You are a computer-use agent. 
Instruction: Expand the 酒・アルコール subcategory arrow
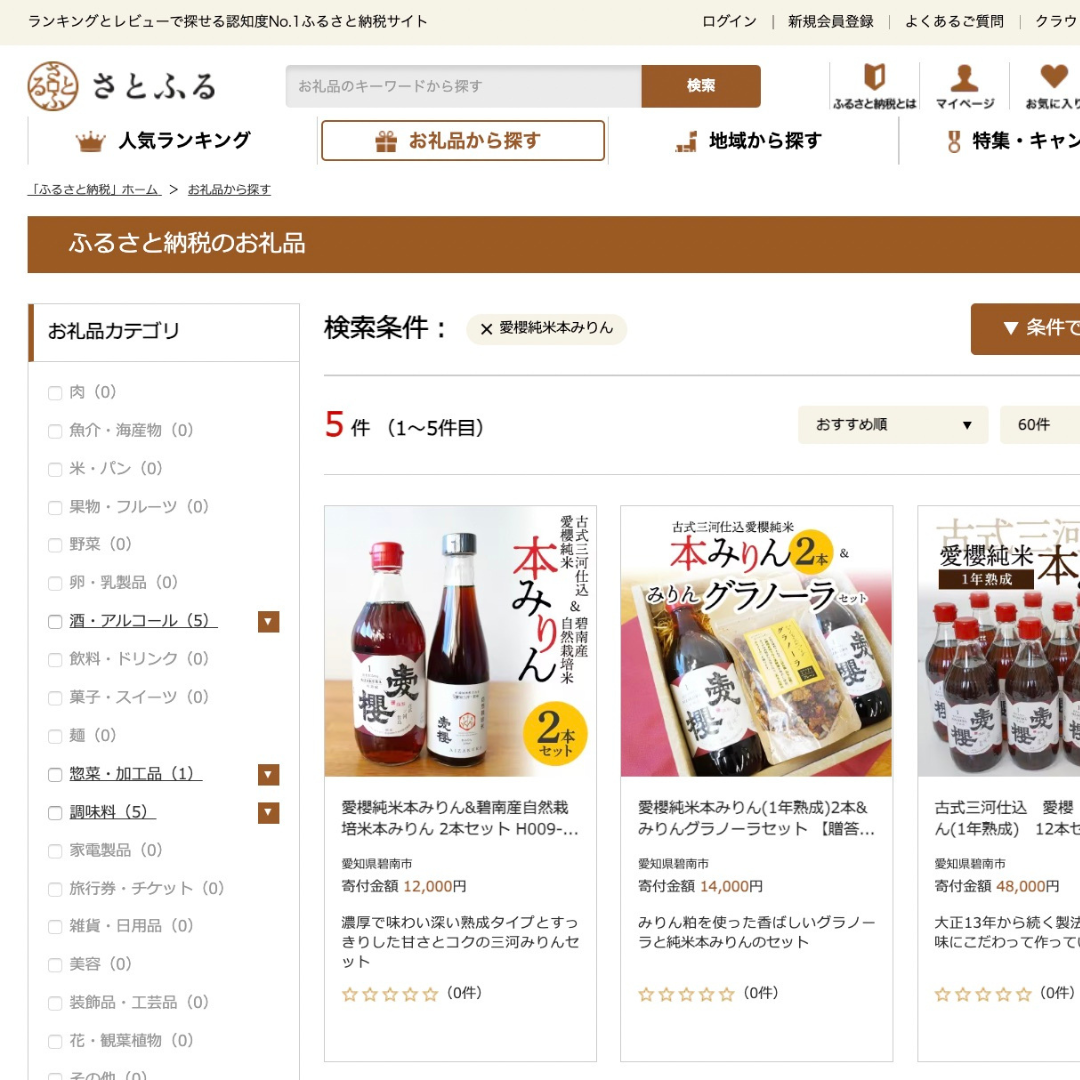269,622
